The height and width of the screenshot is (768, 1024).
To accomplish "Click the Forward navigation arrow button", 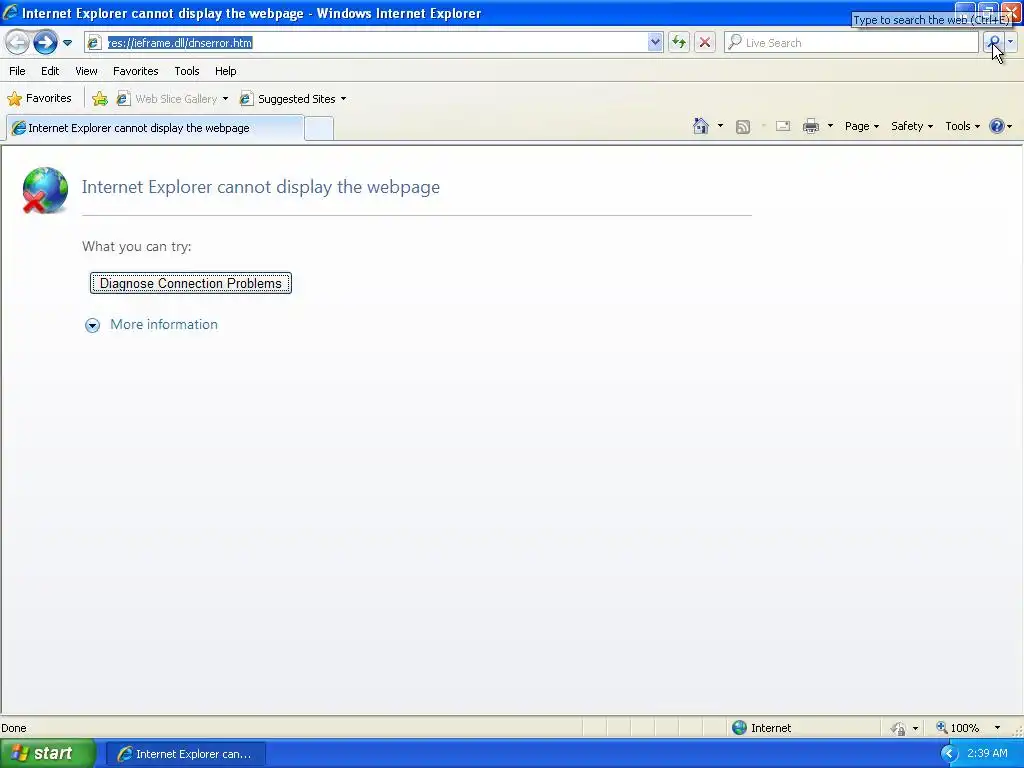I will tap(45, 43).
